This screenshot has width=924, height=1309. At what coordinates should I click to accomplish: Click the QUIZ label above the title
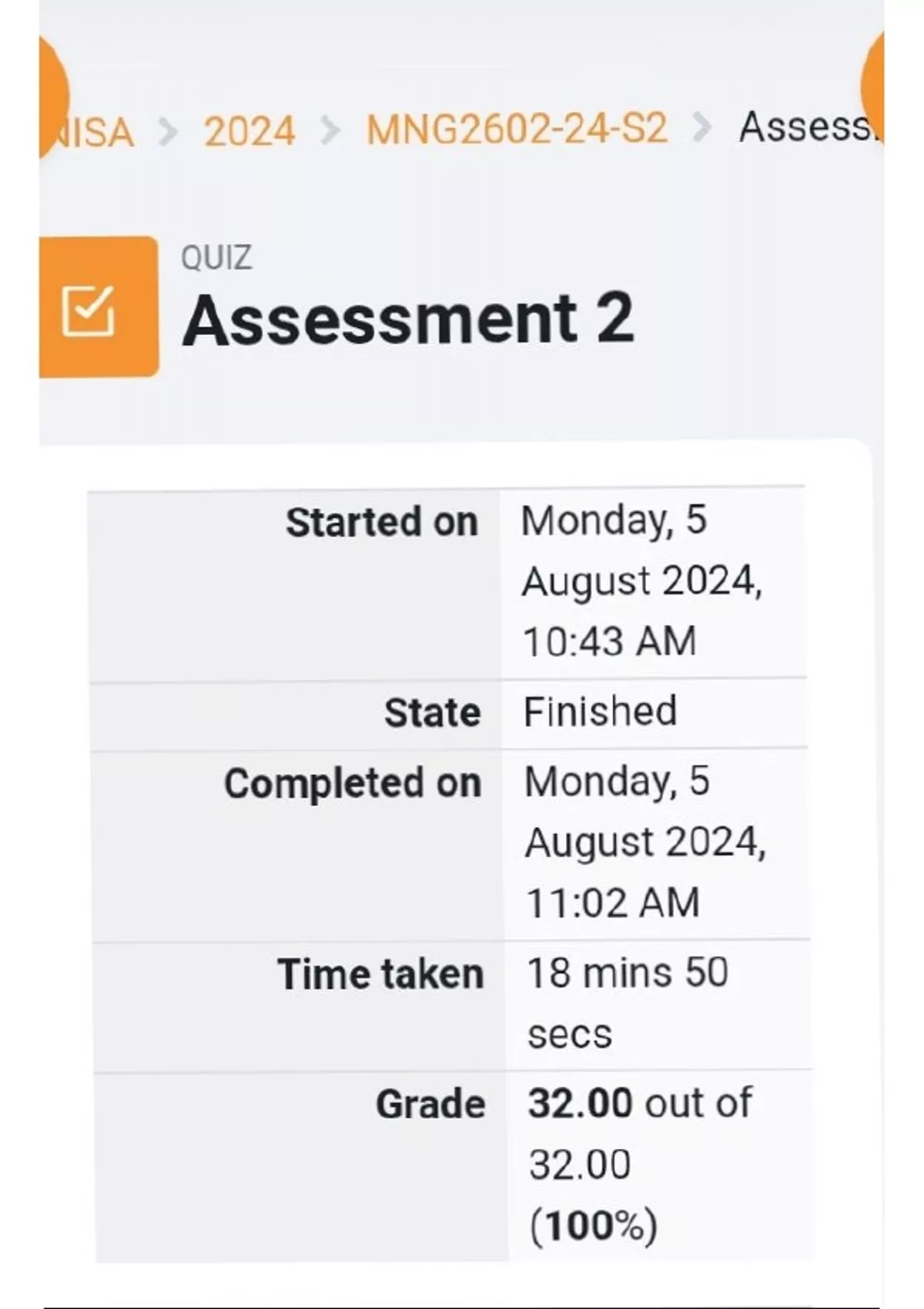216,257
